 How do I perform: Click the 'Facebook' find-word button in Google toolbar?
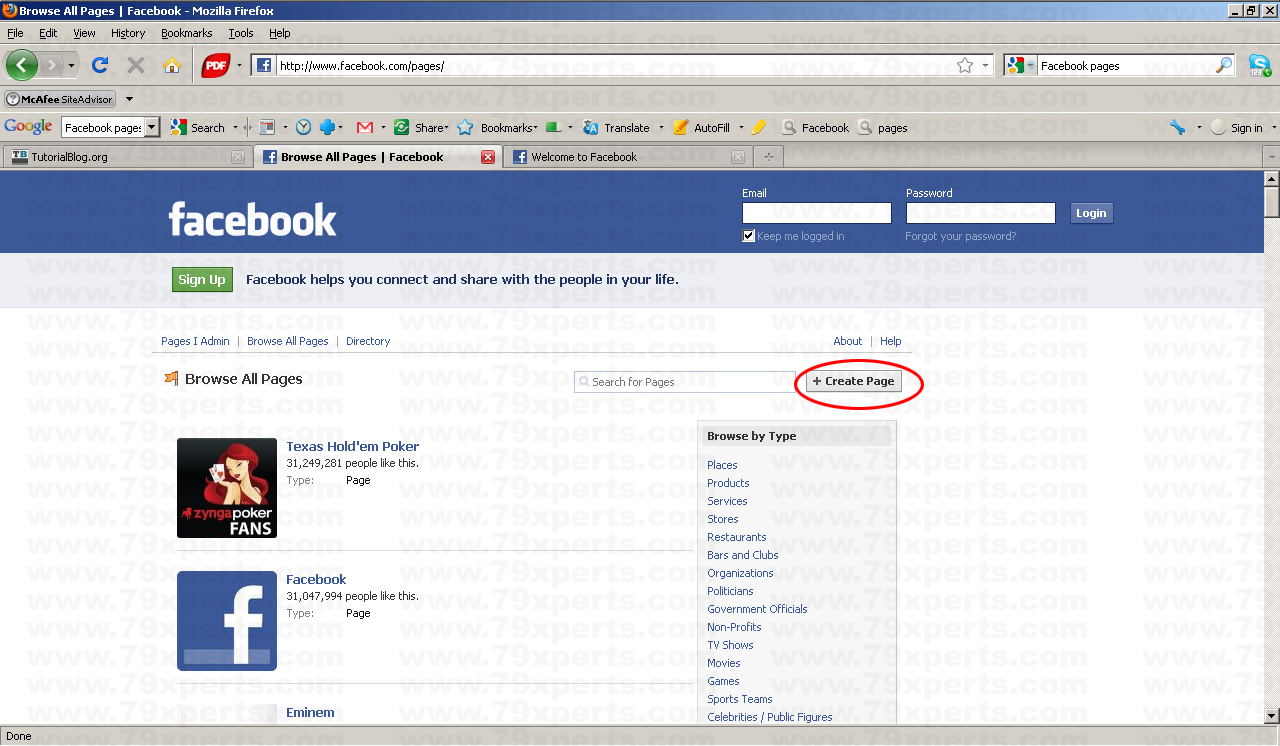point(815,127)
